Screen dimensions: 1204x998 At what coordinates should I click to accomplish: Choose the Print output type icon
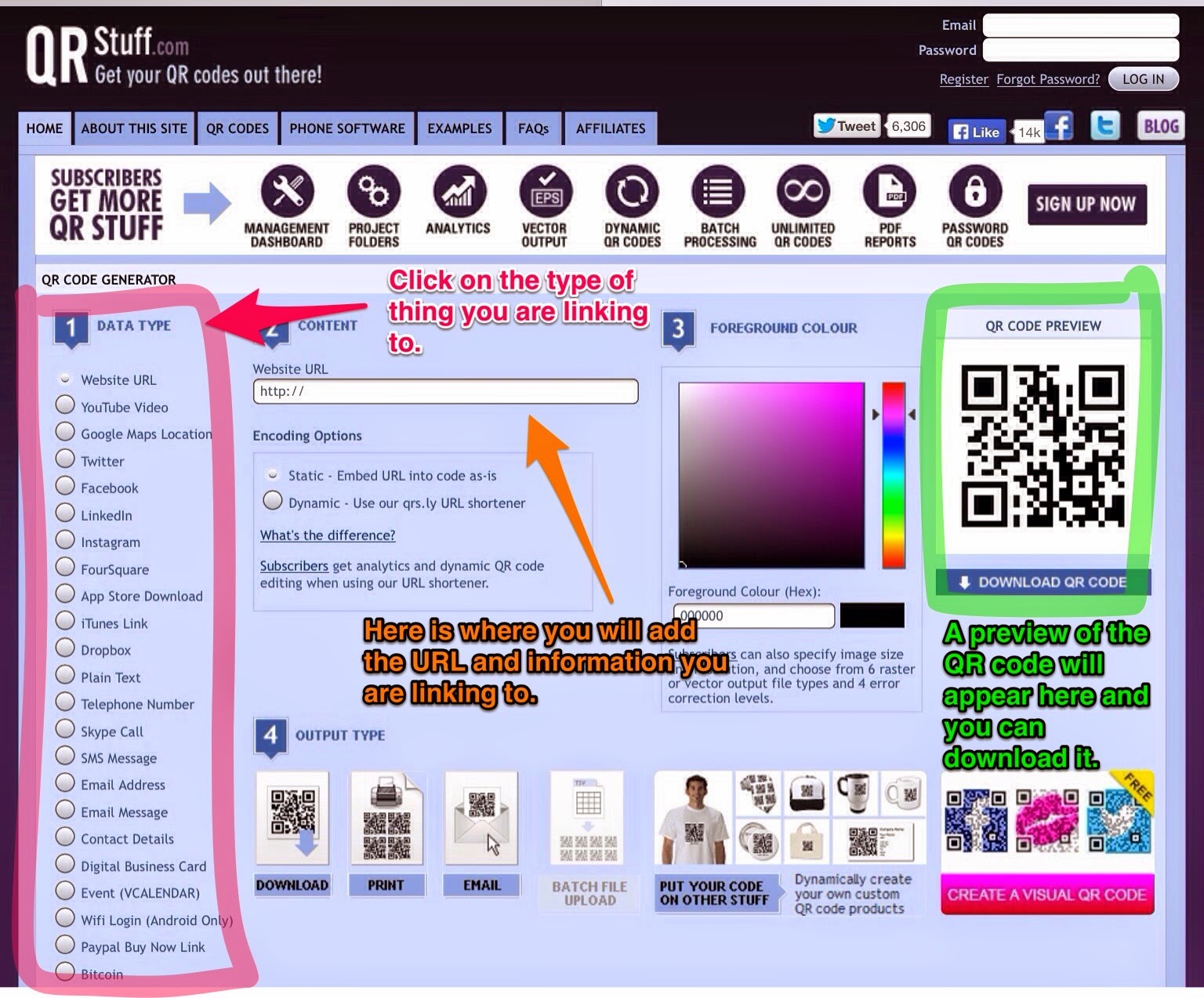click(x=386, y=818)
